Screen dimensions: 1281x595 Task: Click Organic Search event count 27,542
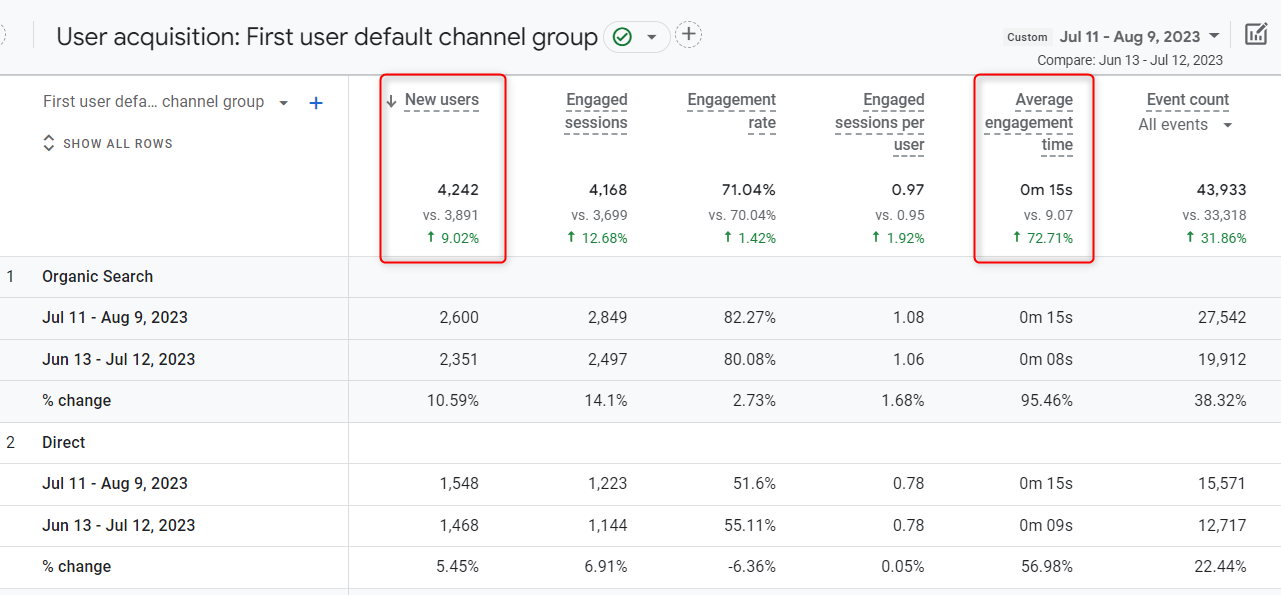click(x=1221, y=318)
